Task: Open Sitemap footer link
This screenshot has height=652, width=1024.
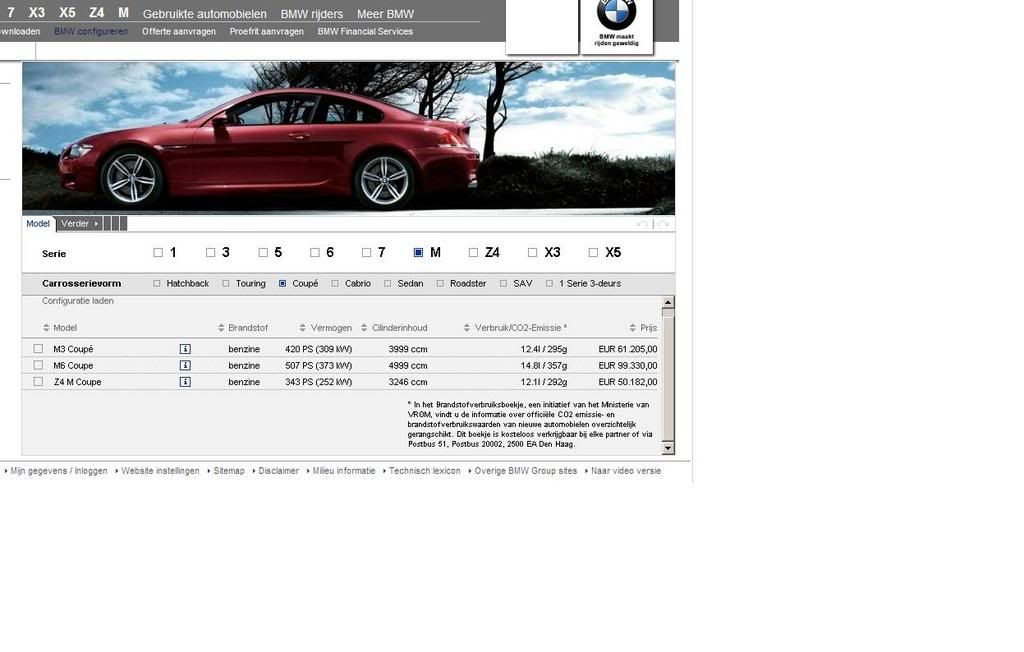Action: (229, 471)
